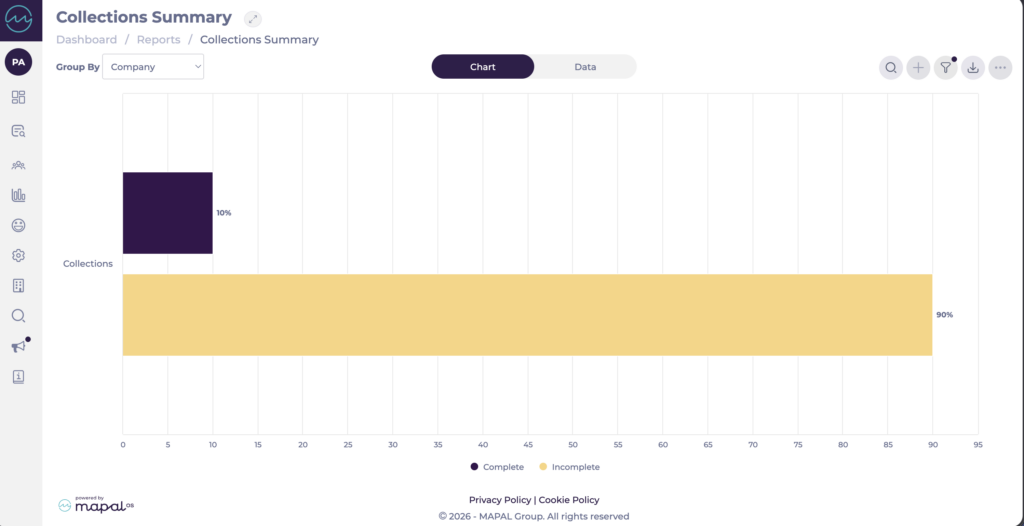Image resolution: width=1024 pixels, height=526 pixels.
Task: Click the search magnifier toolbar button
Action: pos(890,67)
